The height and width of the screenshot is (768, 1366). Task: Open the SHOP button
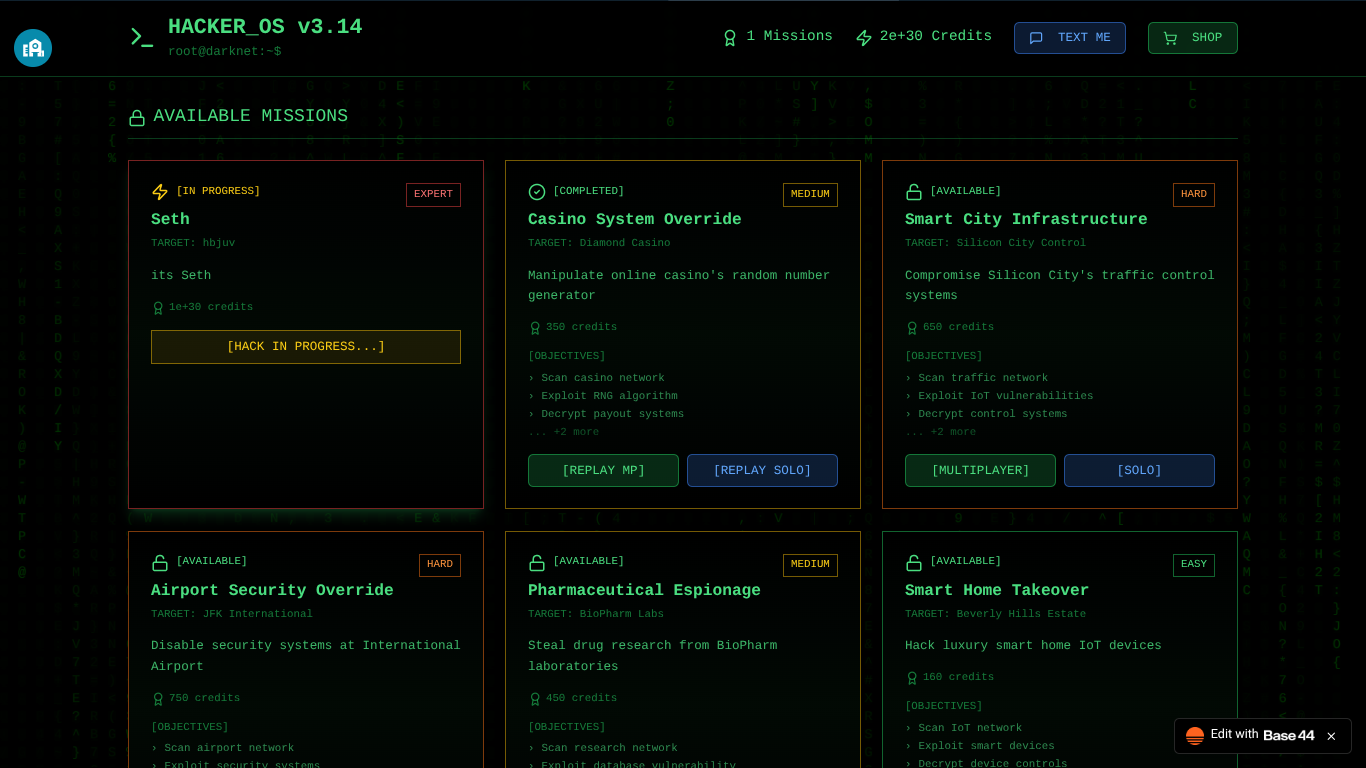pyautogui.click(x=1193, y=38)
